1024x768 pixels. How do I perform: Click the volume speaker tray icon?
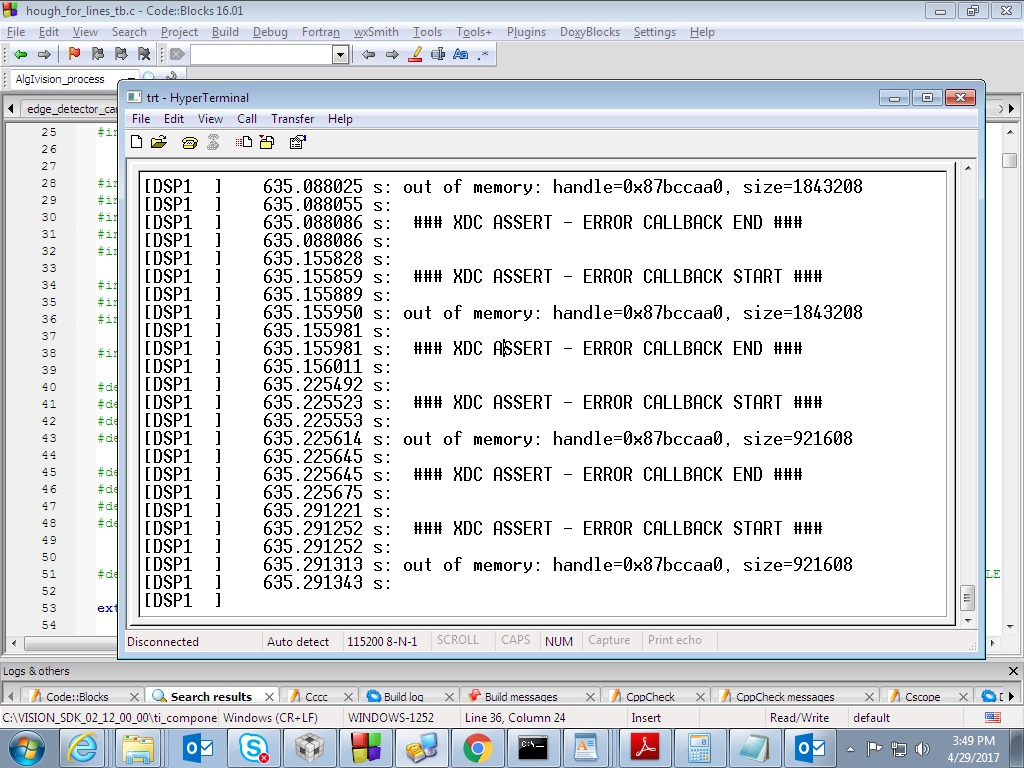922,748
